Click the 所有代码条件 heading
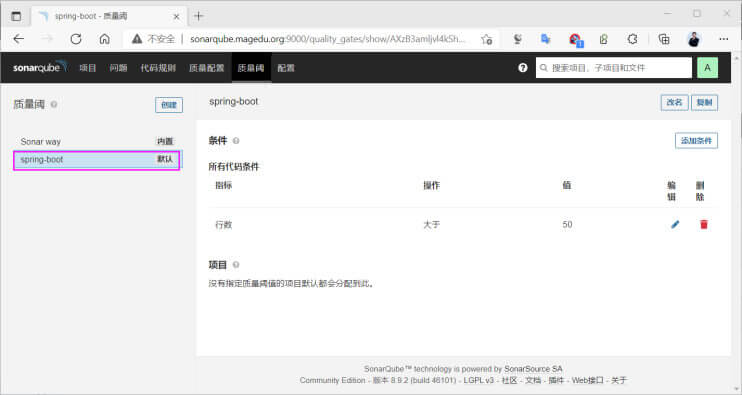 (234, 167)
